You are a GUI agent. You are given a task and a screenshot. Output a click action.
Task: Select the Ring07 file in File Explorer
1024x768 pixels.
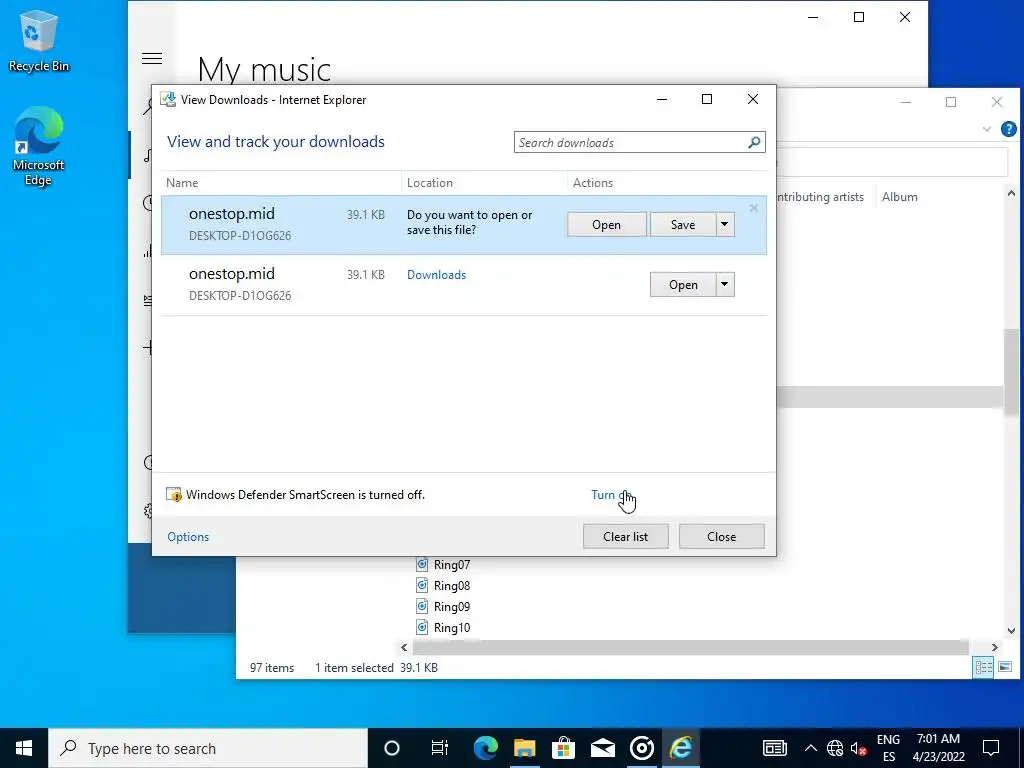click(452, 565)
